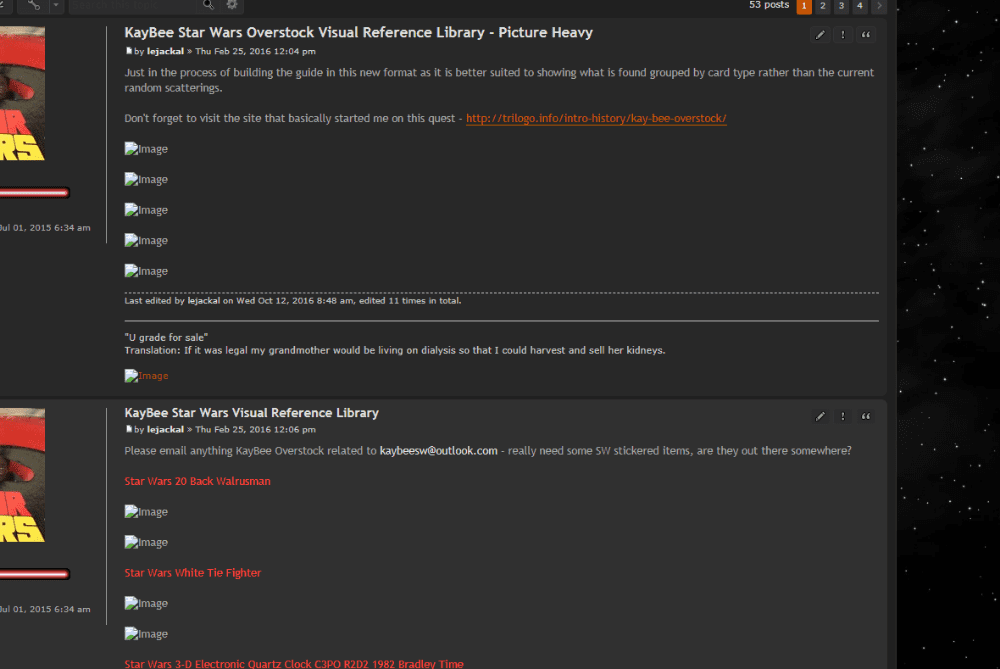Click the 3-D Electronic Quartz Clock heading
This screenshot has width=1000, height=669.
click(x=294, y=664)
